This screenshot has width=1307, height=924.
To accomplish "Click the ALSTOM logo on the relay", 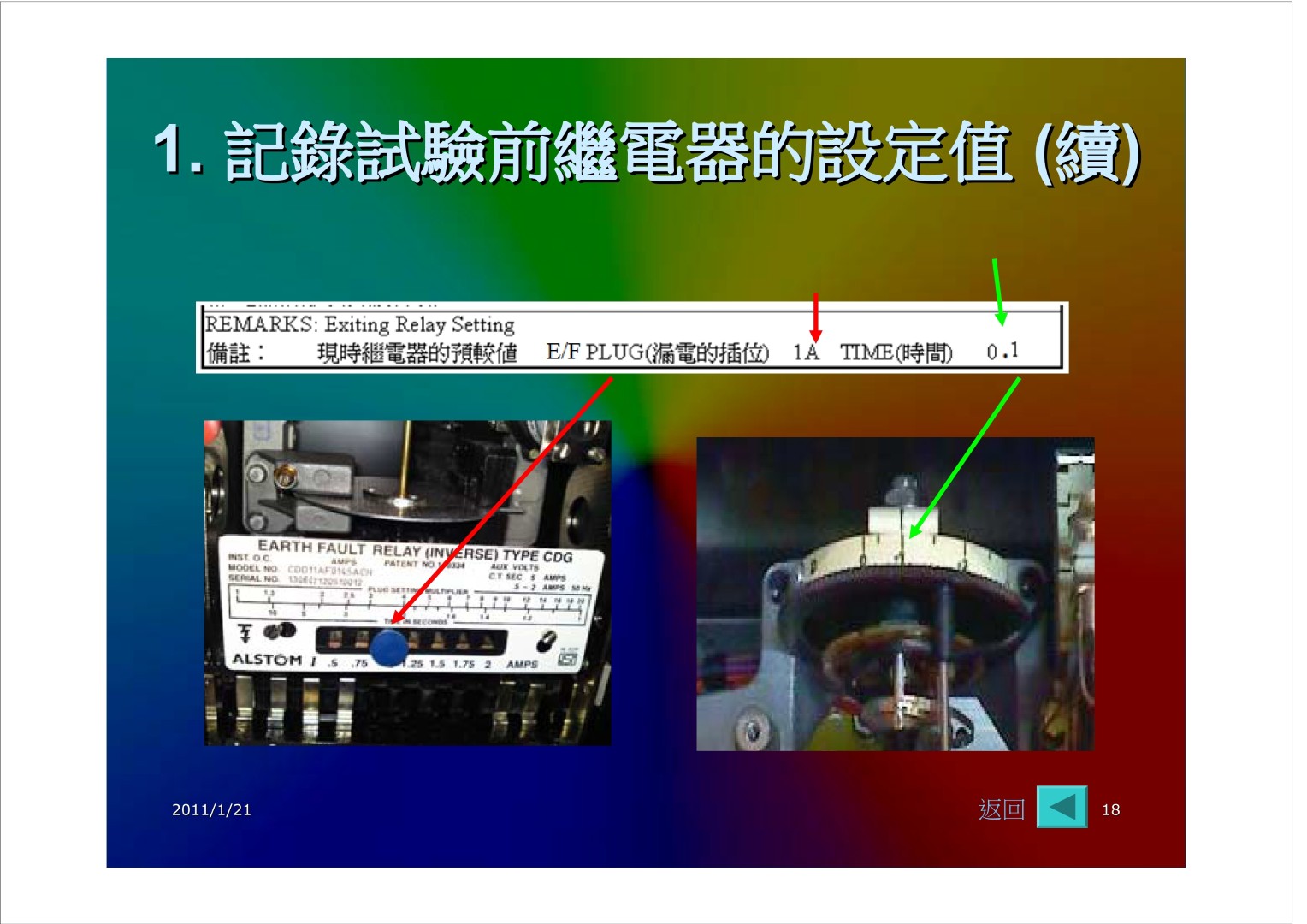I will pyautogui.click(x=267, y=660).
